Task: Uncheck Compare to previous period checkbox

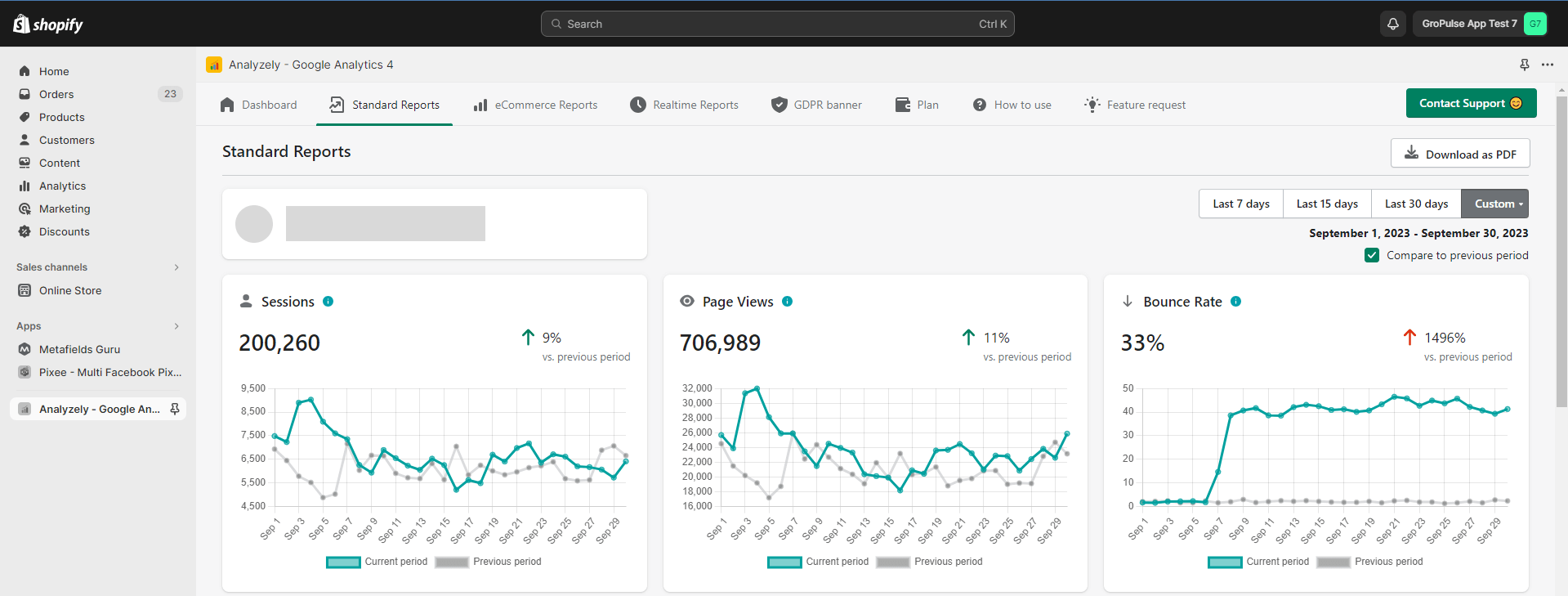Action: click(x=1372, y=255)
